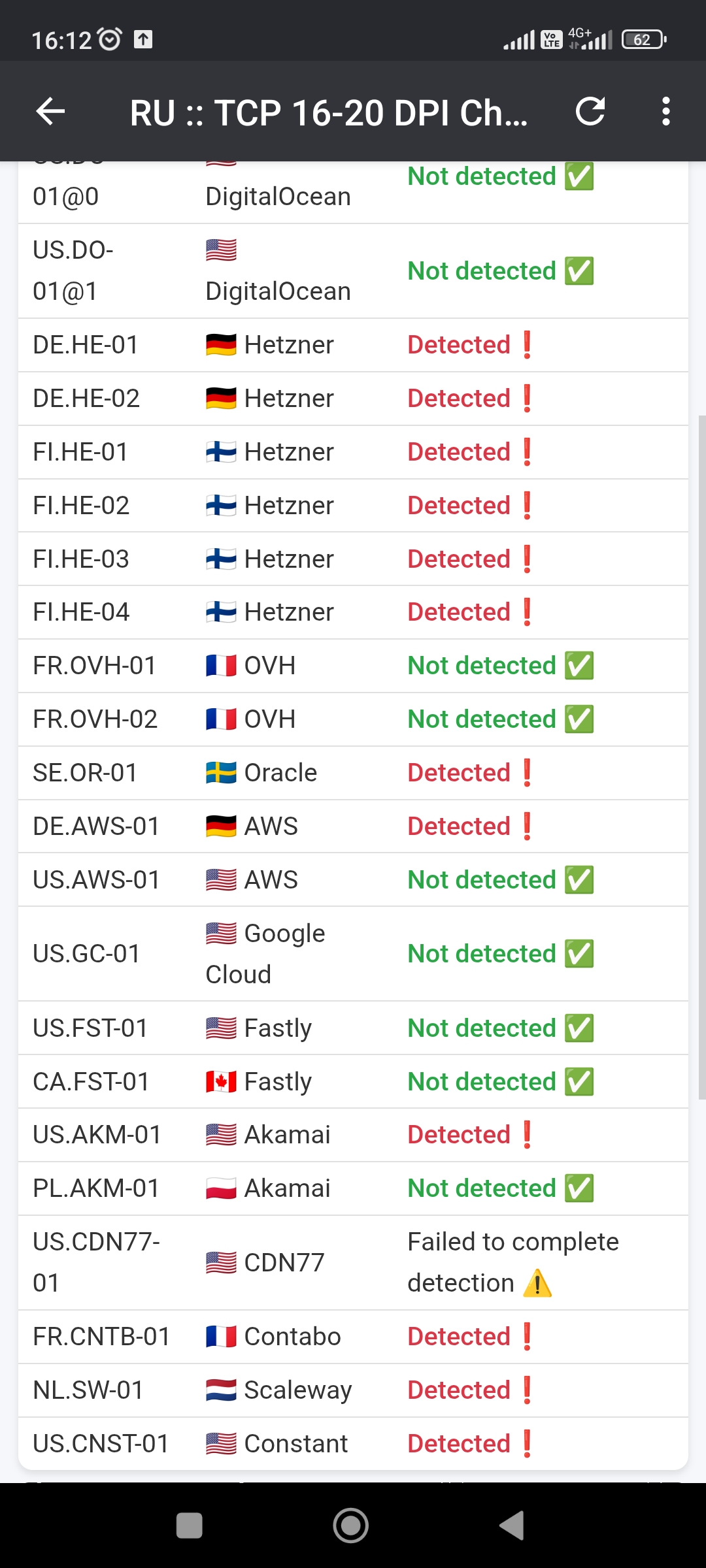Select the Contabo provider name

pyautogui.click(x=292, y=1337)
